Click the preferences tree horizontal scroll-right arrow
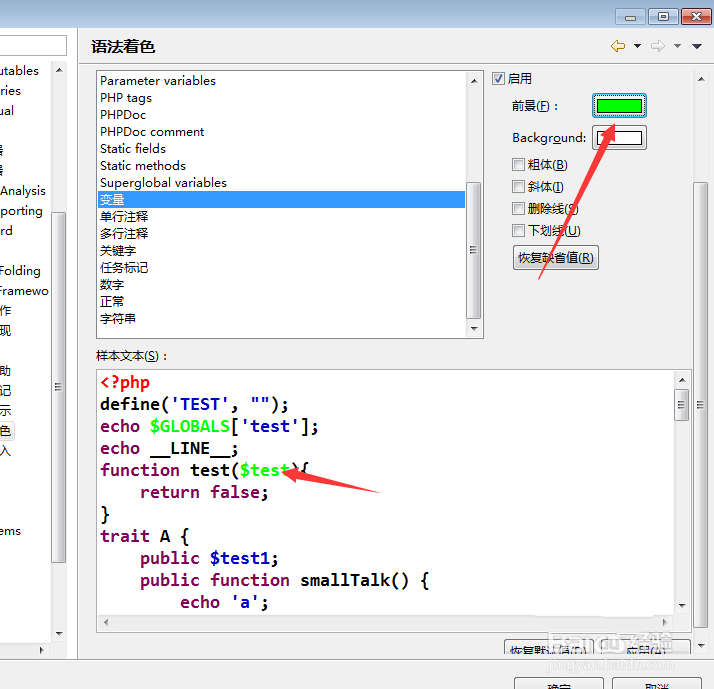The height and width of the screenshot is (689, 714). pos(41,650)
